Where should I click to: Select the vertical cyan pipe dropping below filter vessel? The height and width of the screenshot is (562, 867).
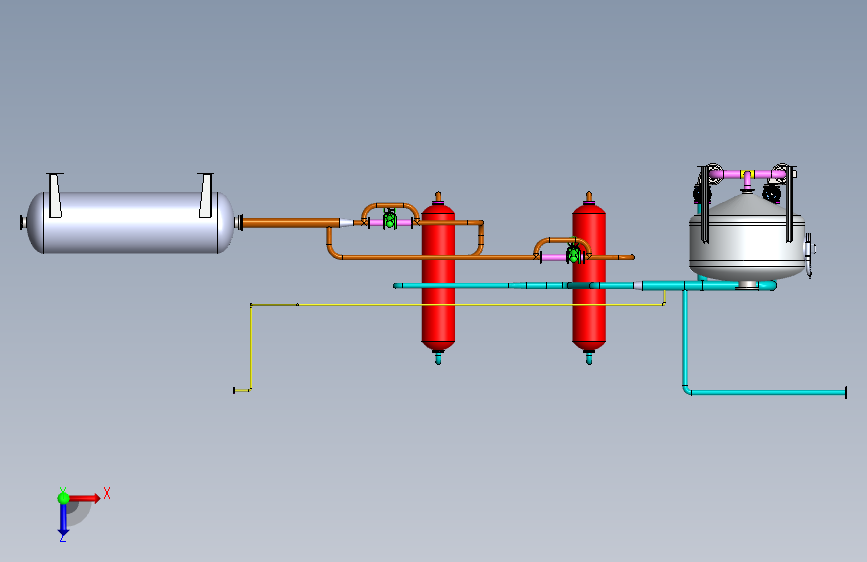pos(685,337)
